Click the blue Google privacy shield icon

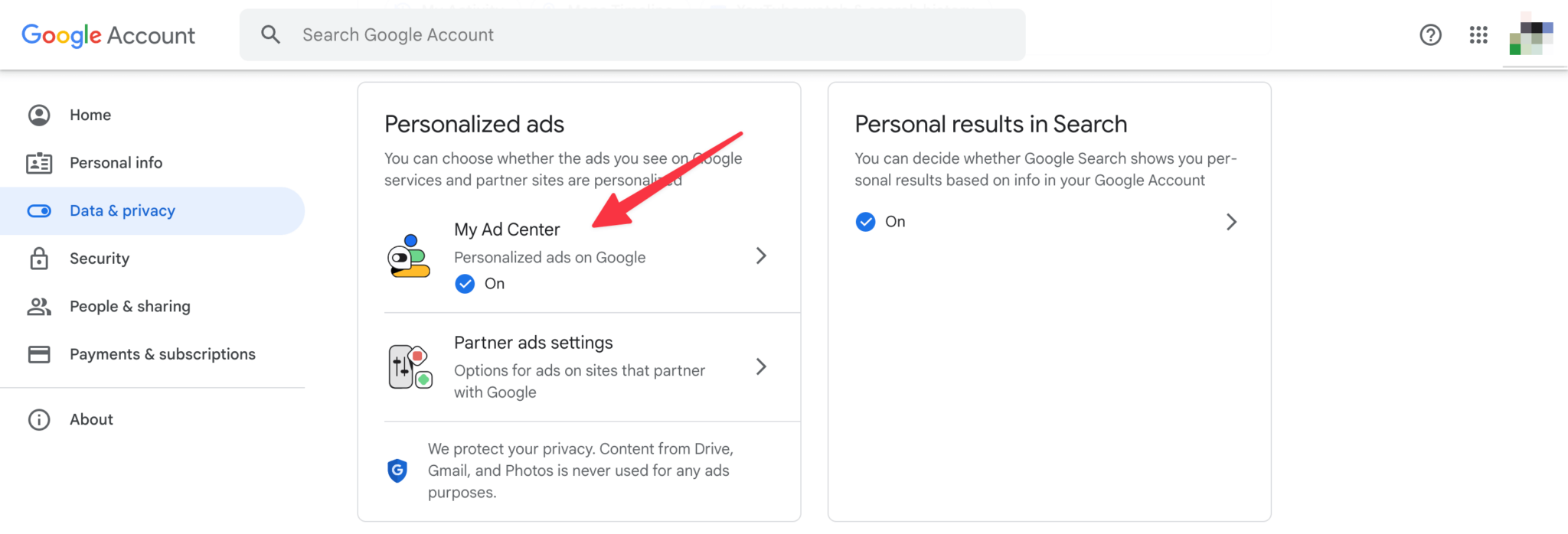[x=397, y=471]
